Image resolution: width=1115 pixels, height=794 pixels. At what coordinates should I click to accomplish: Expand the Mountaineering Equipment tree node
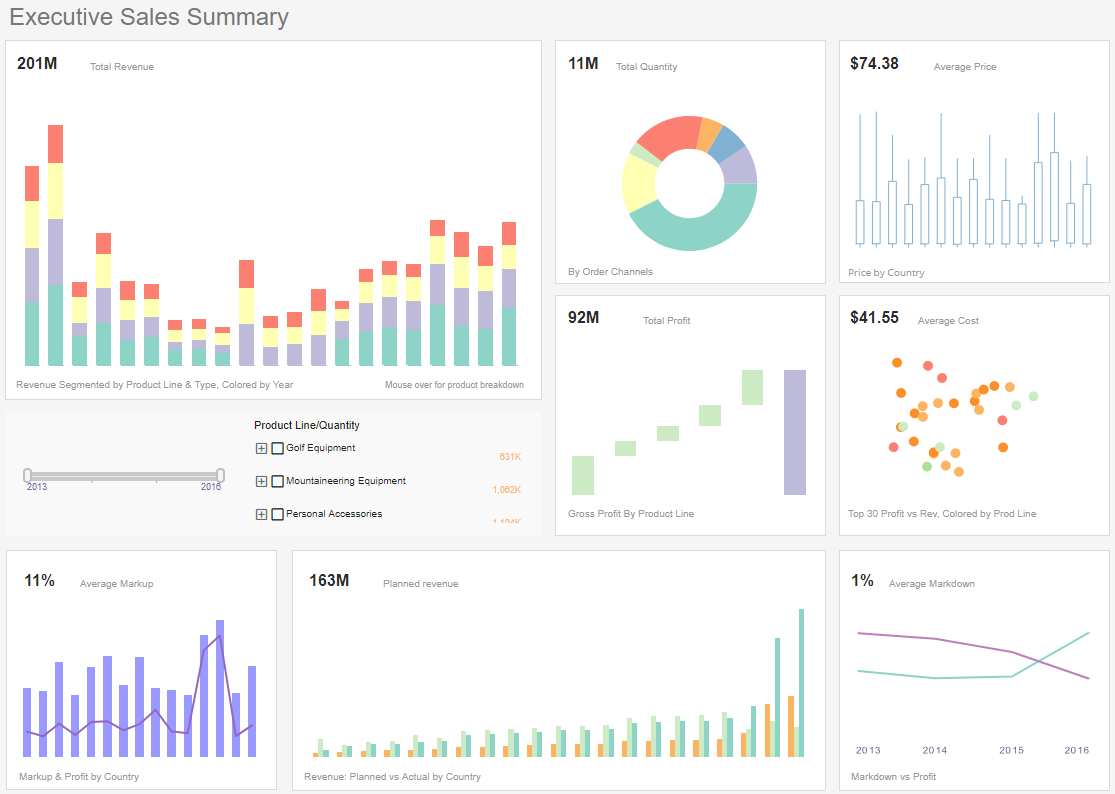click(261, 481)
